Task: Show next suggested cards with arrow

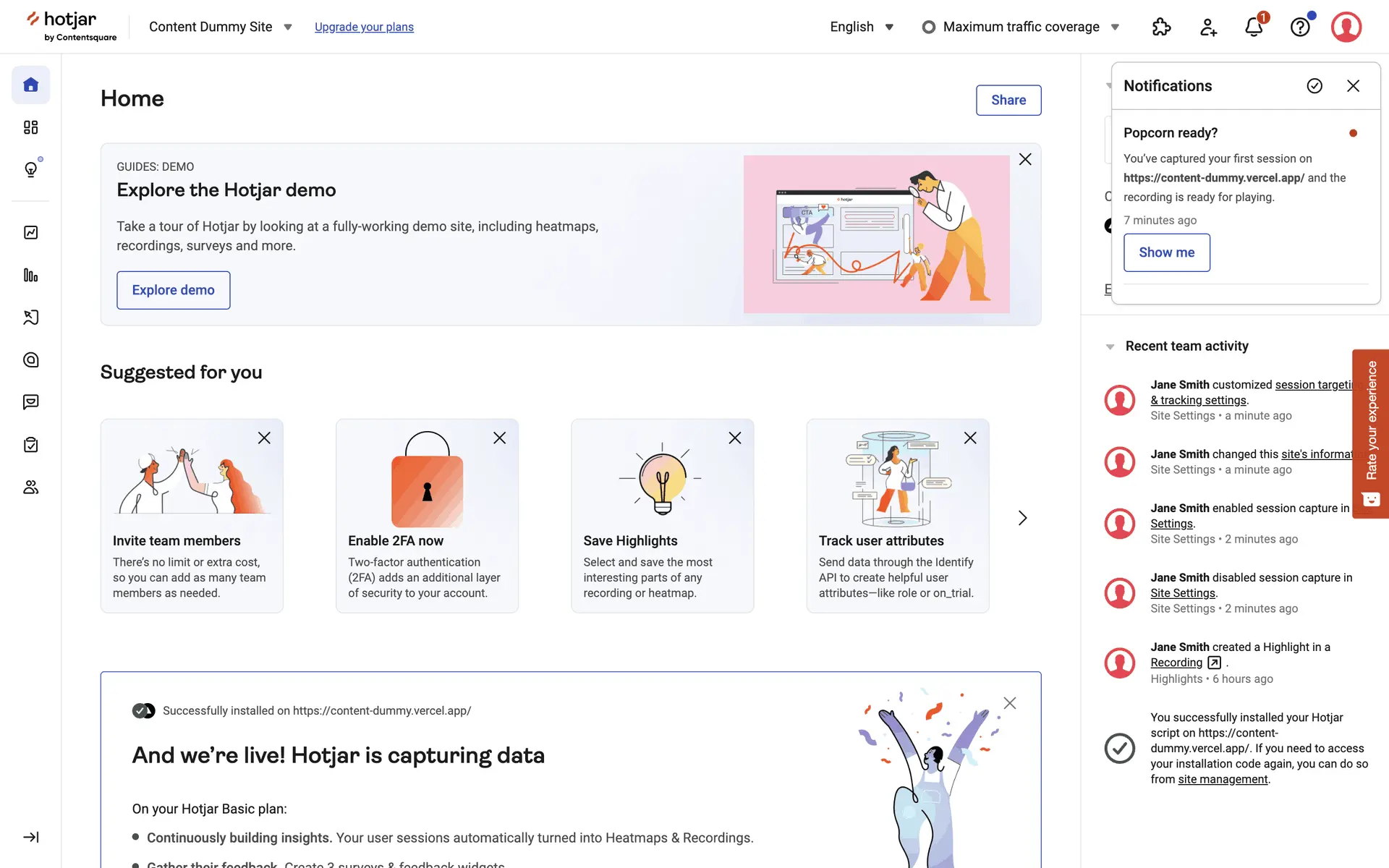Action: tap(1022, 518)
